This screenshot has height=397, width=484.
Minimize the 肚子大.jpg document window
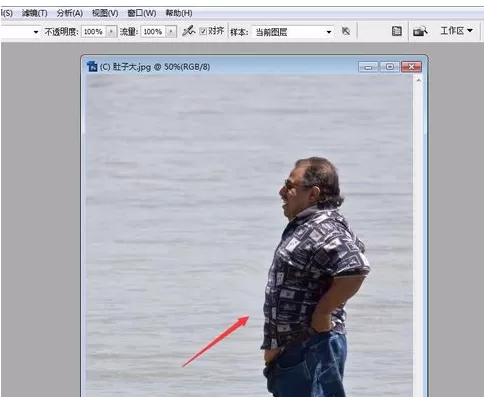pyautogui.click(x=368, y=67)
